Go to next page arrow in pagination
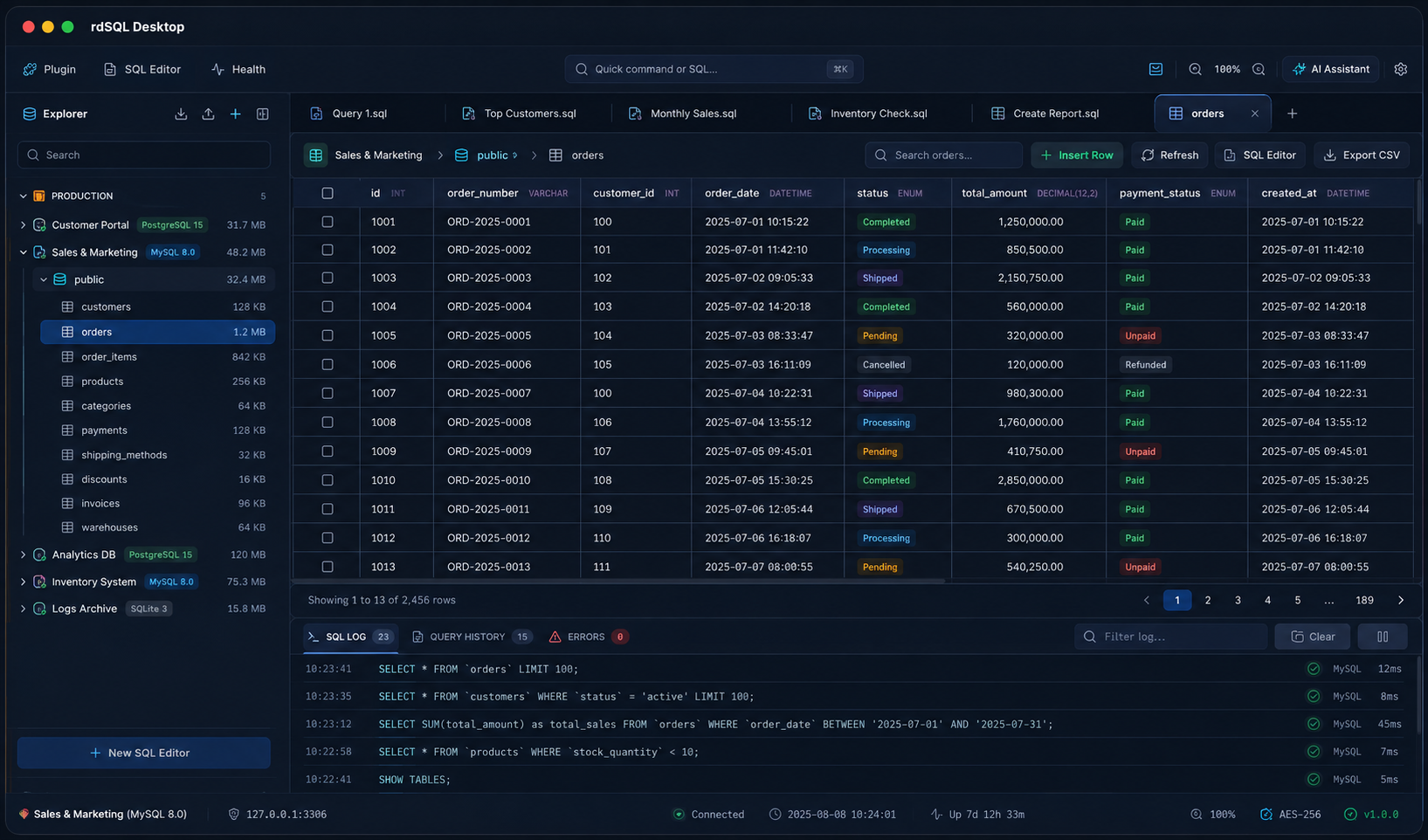Screen dimensions: 1428x840 point(1400,600)
